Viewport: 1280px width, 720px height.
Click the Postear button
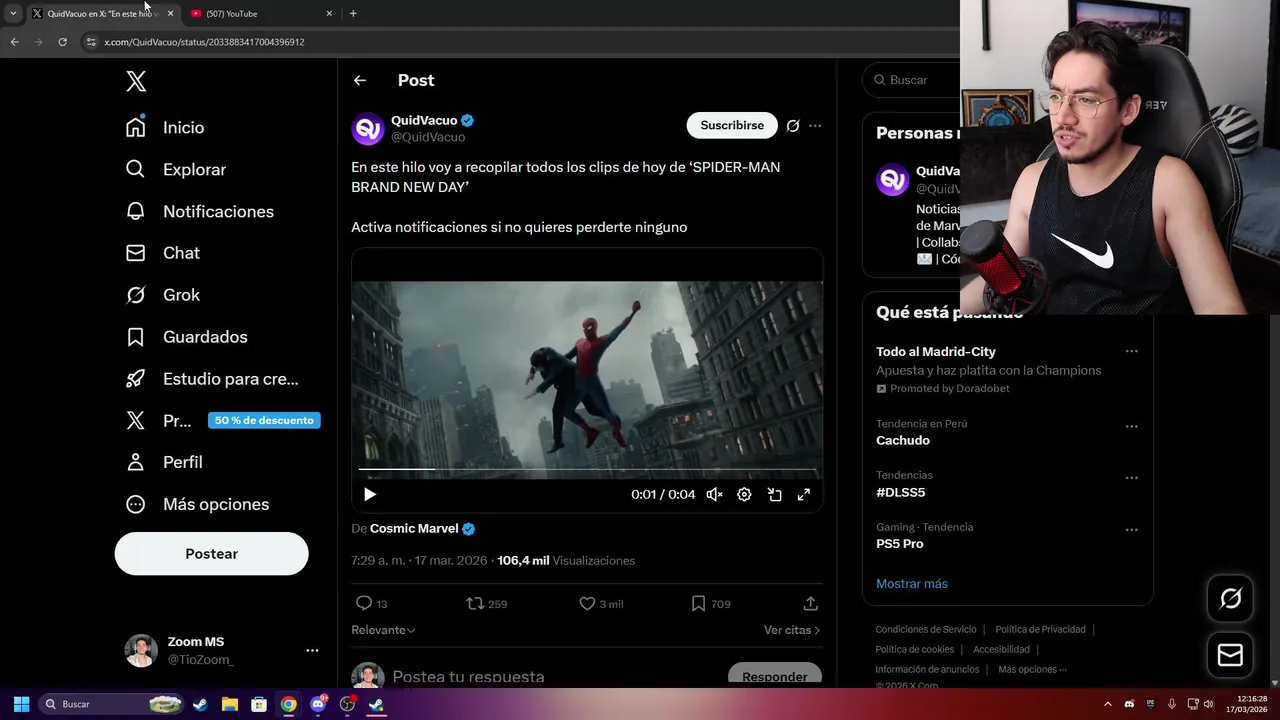[x=211, y=554]
